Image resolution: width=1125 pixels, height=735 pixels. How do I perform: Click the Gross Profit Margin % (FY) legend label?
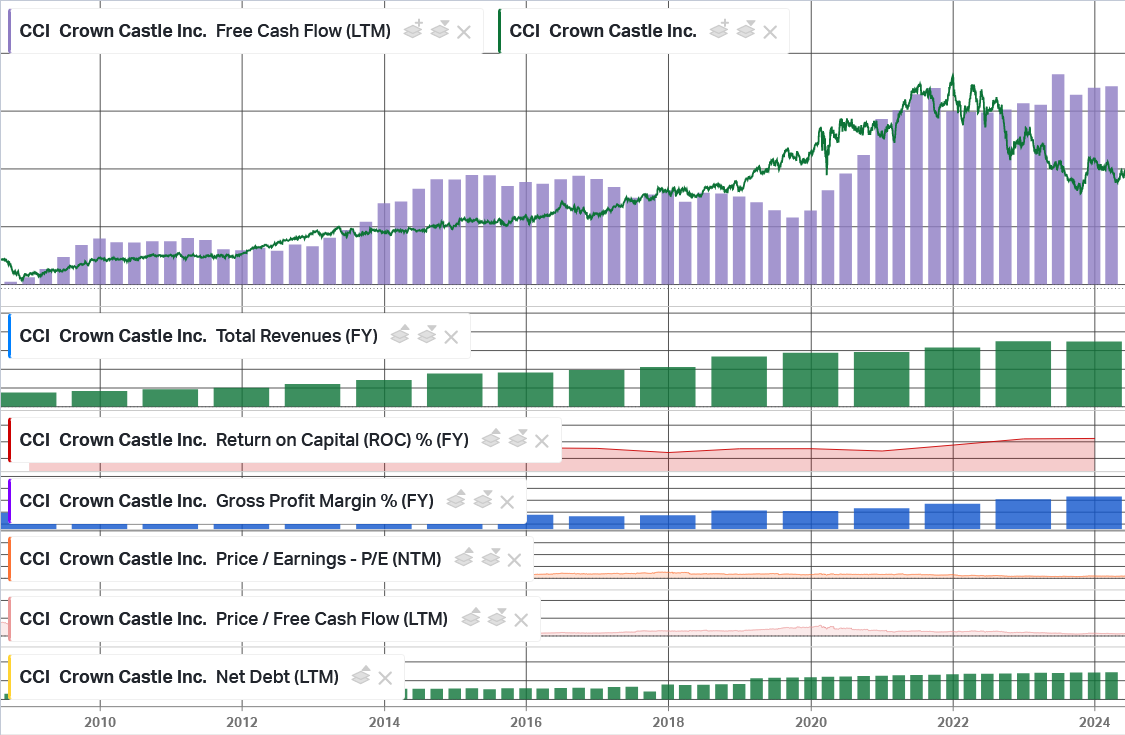227,501
